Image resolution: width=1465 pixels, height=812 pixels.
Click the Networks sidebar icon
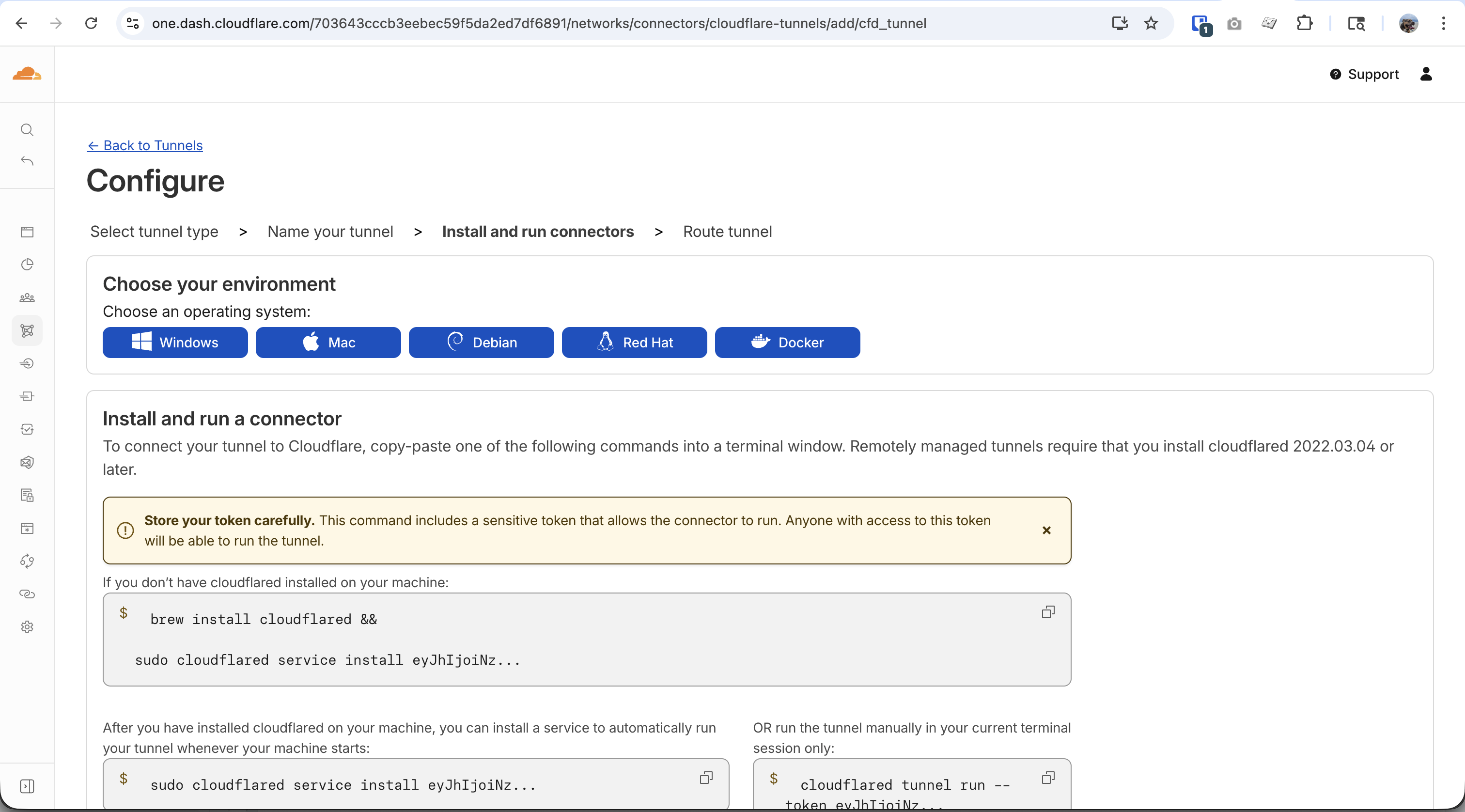click(x=27, y=330)
